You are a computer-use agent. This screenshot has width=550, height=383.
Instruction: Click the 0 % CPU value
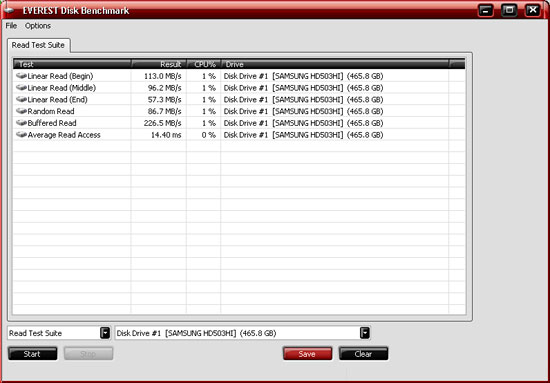coord(209,135)
